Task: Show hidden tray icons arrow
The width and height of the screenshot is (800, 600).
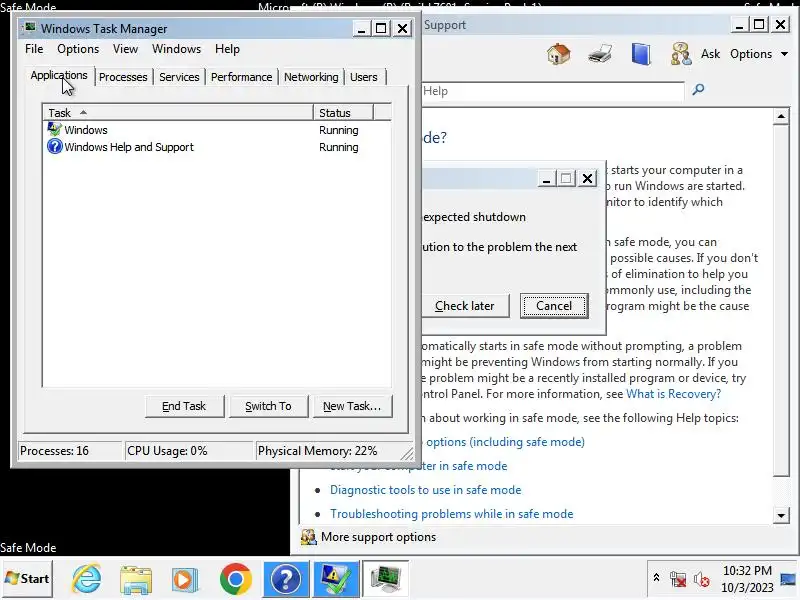Action: (x=656, y=578)
